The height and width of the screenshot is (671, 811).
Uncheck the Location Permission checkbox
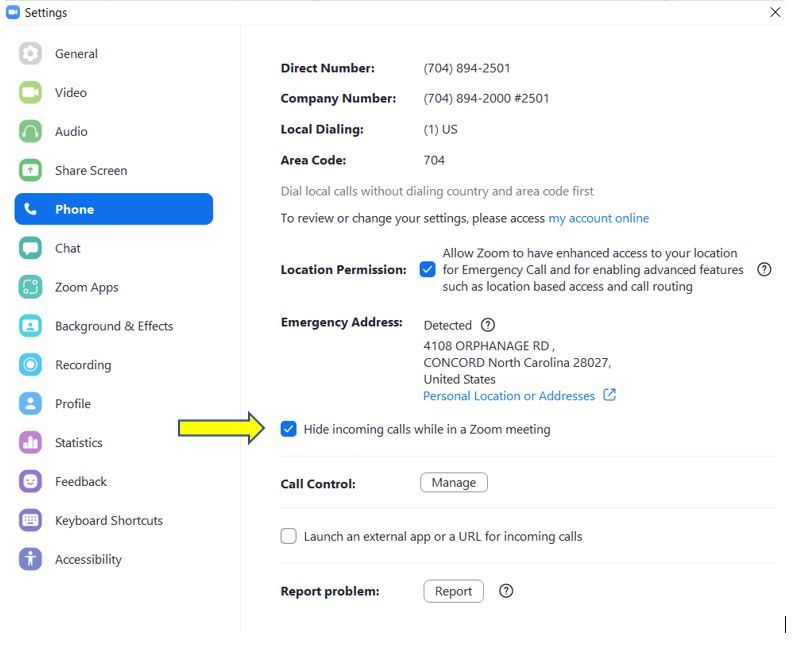[x=428, y=270]
